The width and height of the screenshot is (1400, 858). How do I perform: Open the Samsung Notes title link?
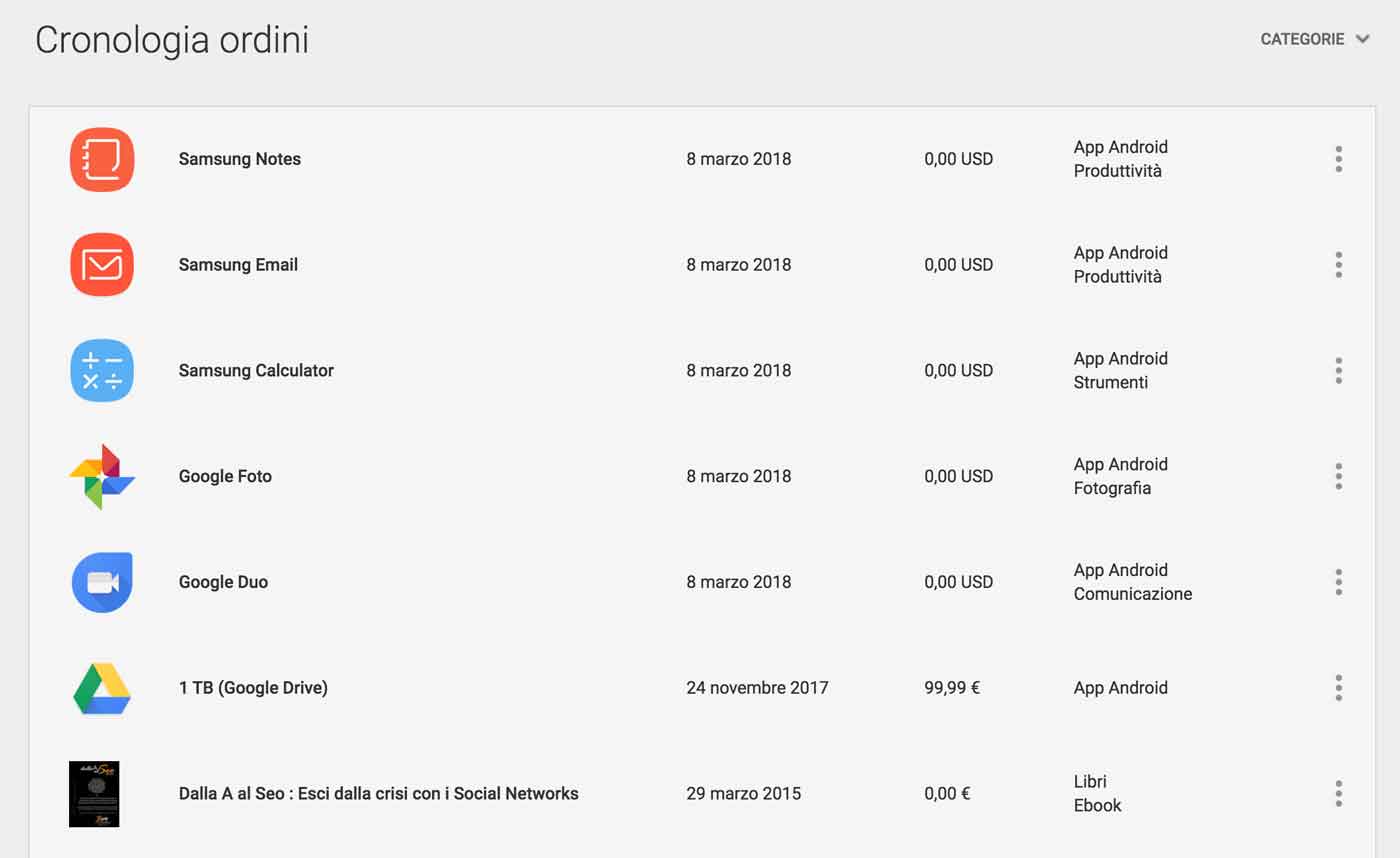click(x=239, y=159)
